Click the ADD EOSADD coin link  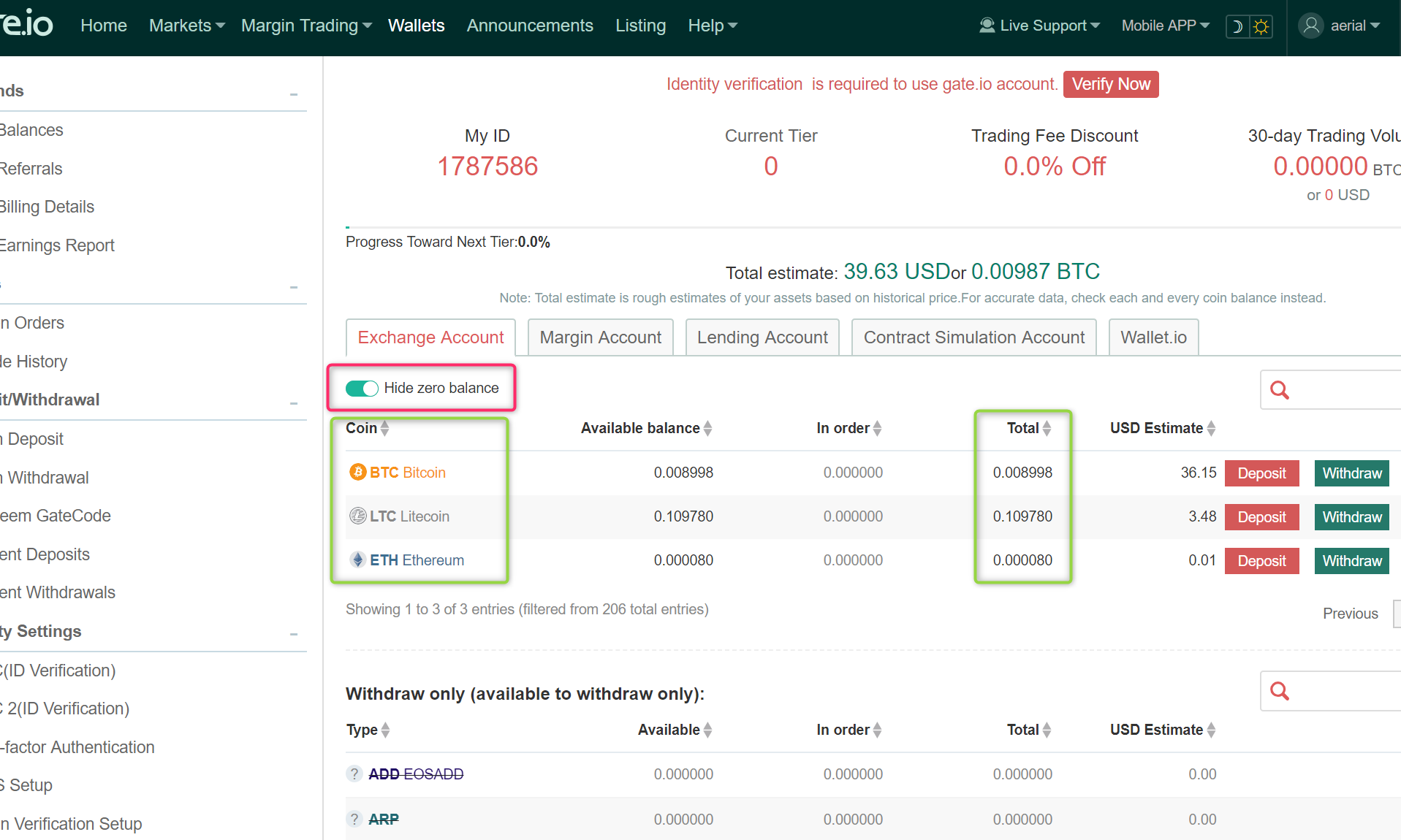(416, 774)
